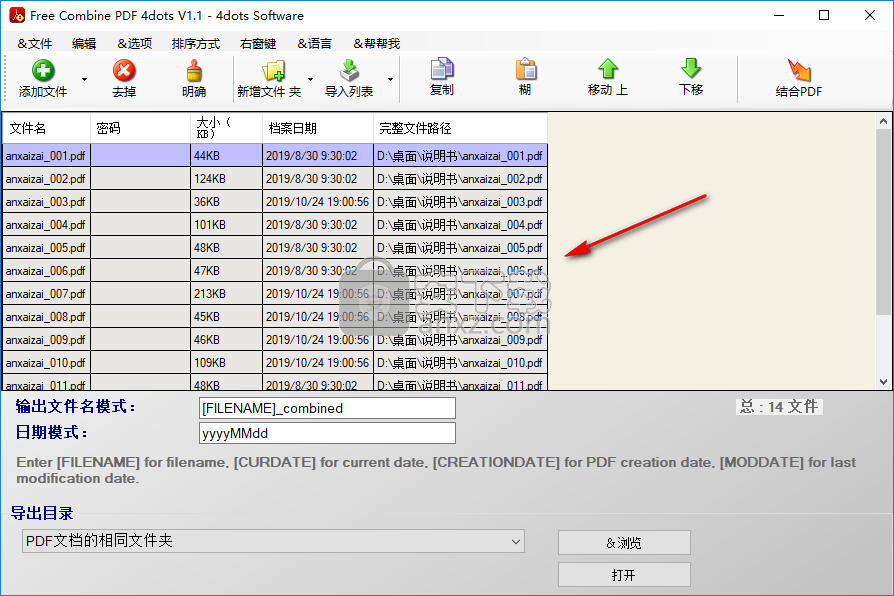This screenshot has width=894, height=596.
Task: Click the &浏览 browse button
Action: (624, 542)
